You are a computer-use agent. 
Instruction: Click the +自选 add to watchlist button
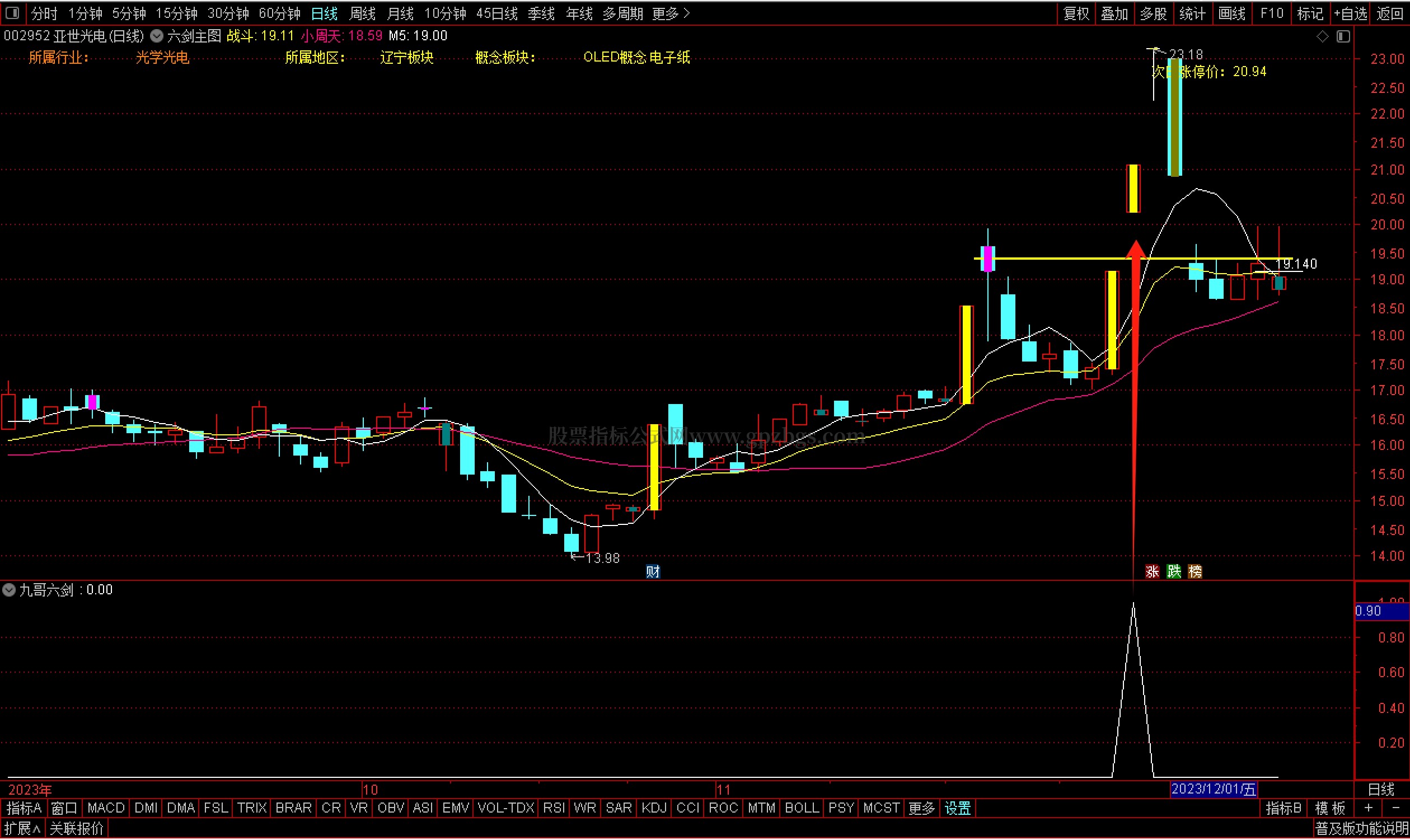coord(1350,13)
